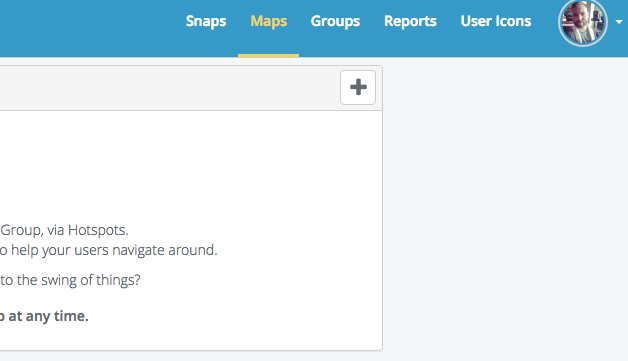The height and width of the screenshot is (361, 628).
Task: Click bold text 'at any time.'
Action: pyautogui.click(x=48, y=316)
